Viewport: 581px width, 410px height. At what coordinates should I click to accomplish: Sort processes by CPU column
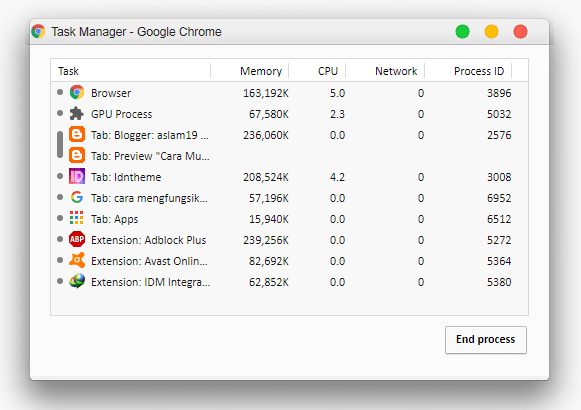[328, 71]
